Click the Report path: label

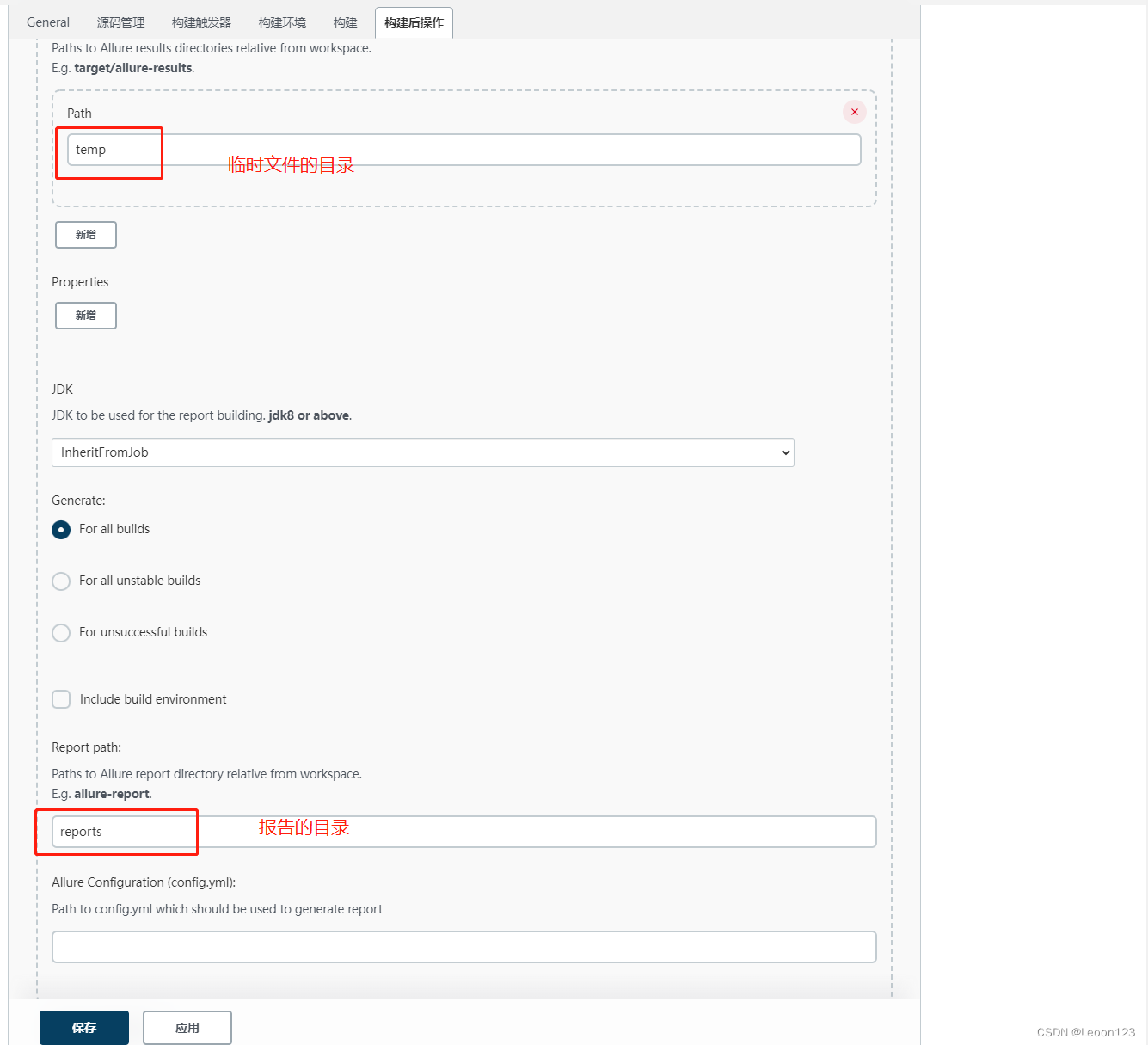pos(86,747)
